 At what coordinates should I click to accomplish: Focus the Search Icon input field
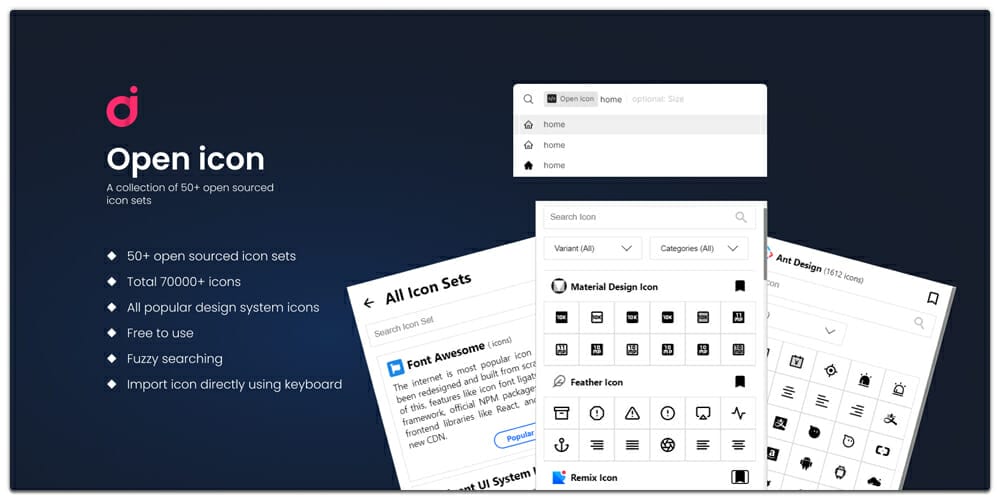649,217
